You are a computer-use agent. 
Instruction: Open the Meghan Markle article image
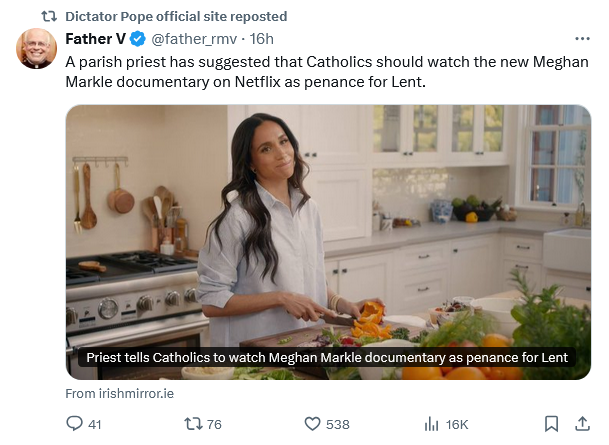click(330, 220)
